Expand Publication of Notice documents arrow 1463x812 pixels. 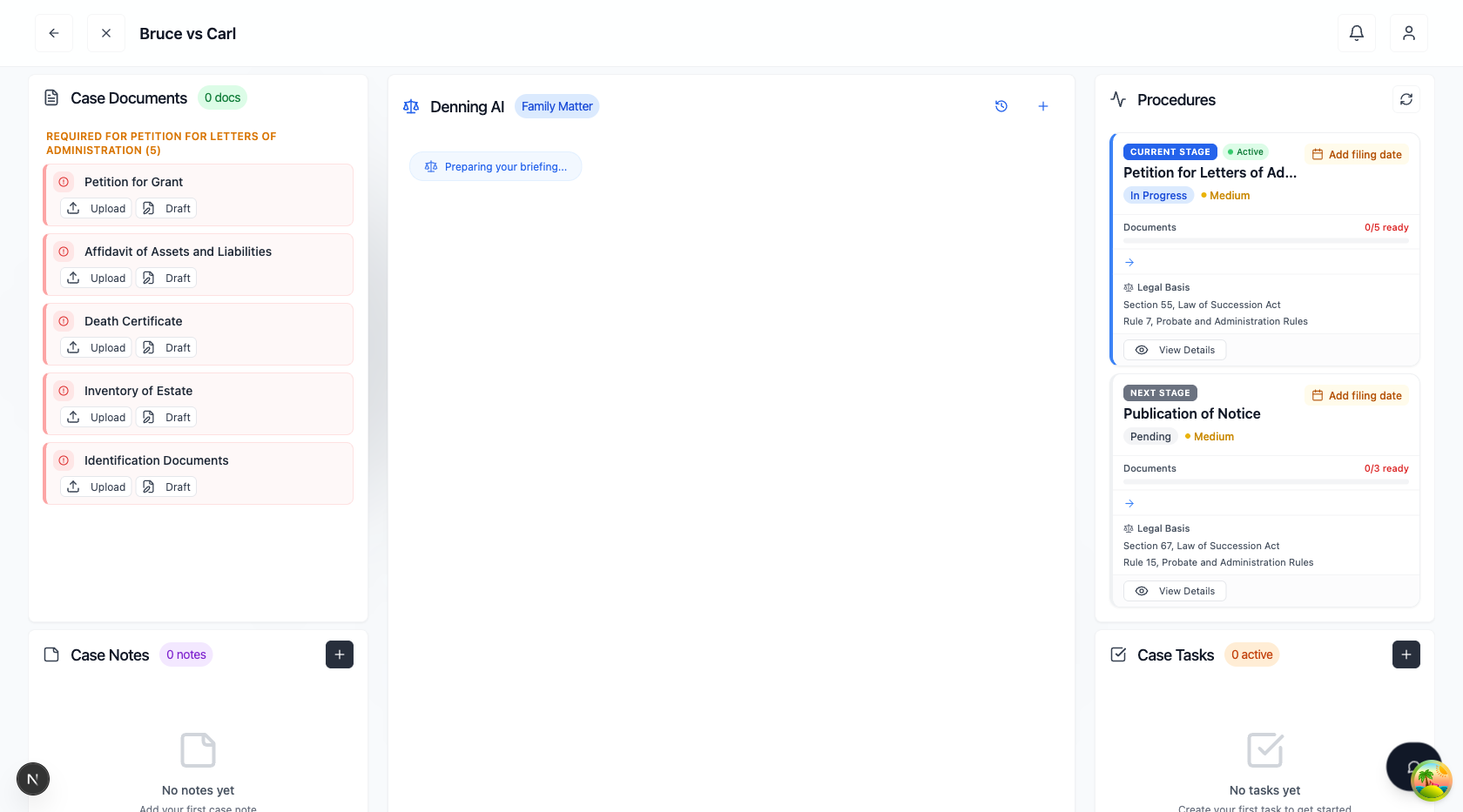(x=1129, y=503)
